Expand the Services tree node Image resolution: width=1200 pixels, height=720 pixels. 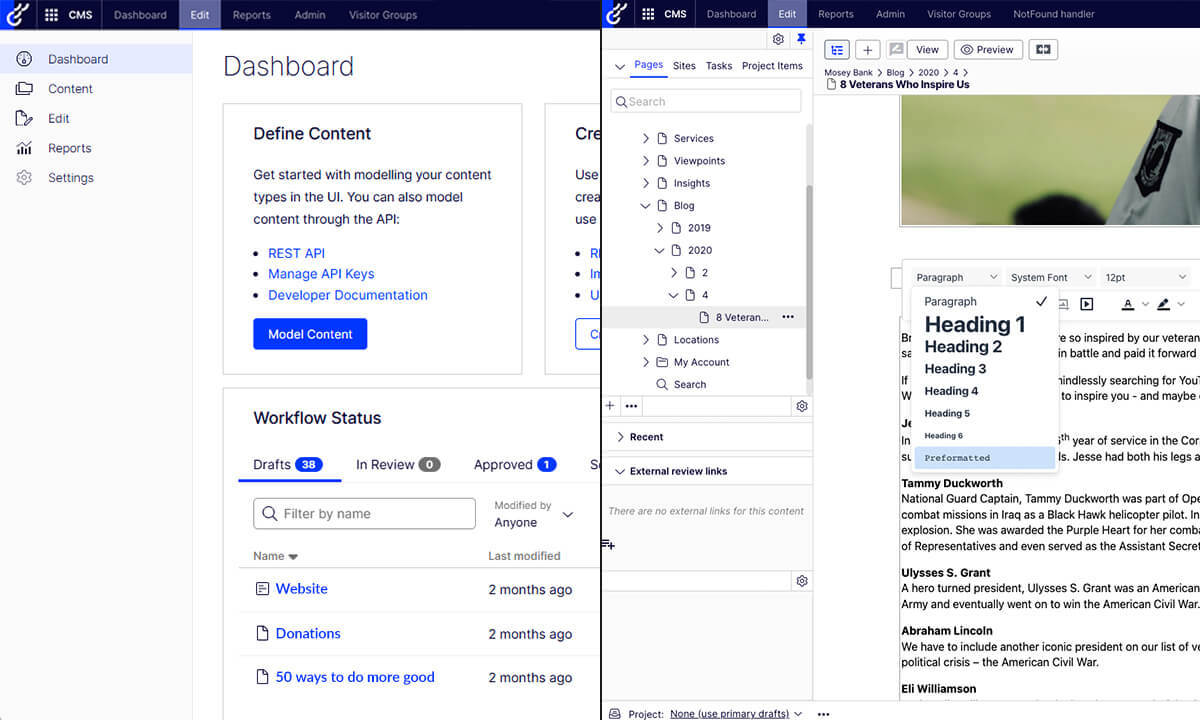tap(646, 138)
